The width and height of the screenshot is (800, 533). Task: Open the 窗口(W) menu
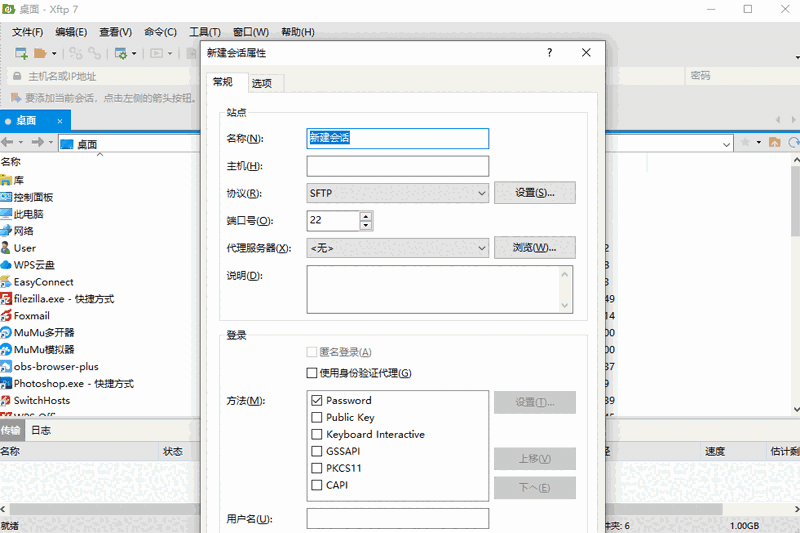[x=251, y=32]
